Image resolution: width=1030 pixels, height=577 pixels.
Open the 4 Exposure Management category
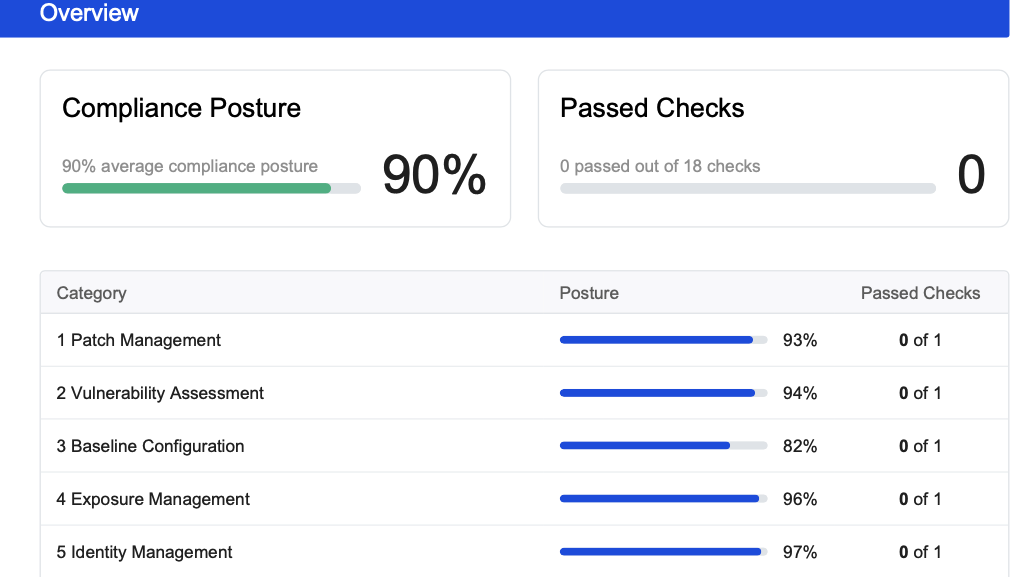[x=153, y=499]
